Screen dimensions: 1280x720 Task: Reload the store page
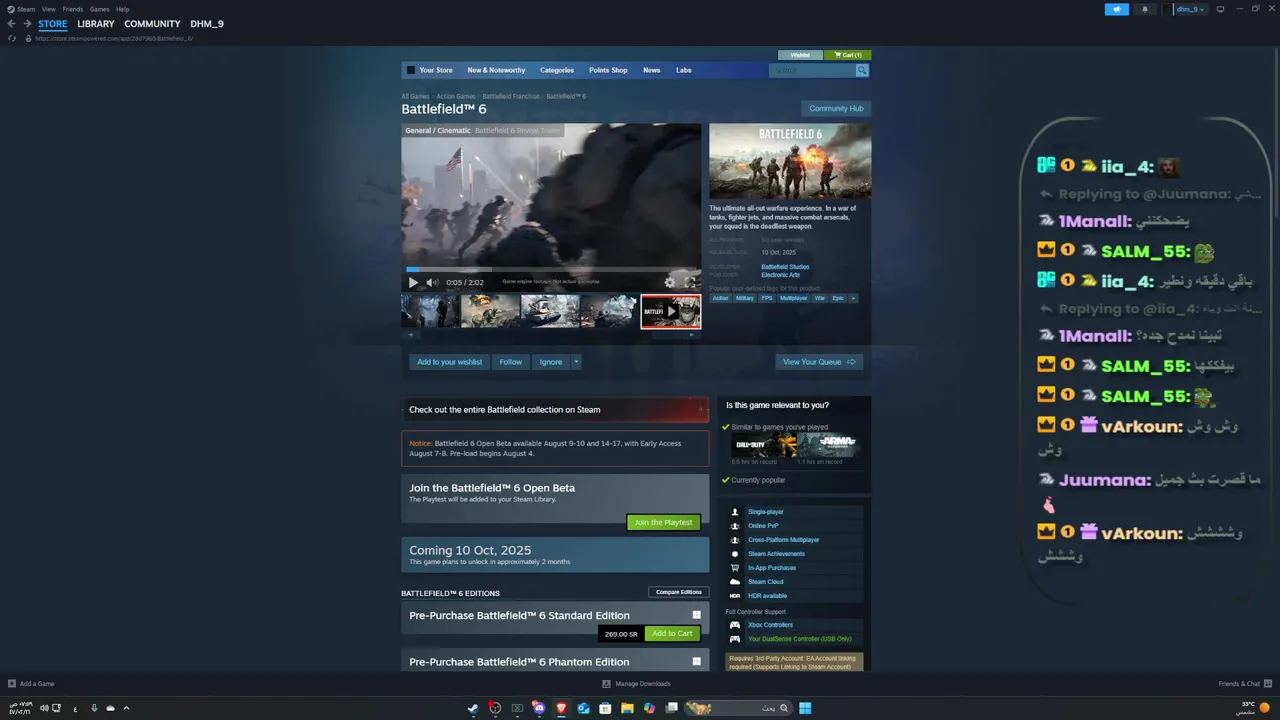12,38
